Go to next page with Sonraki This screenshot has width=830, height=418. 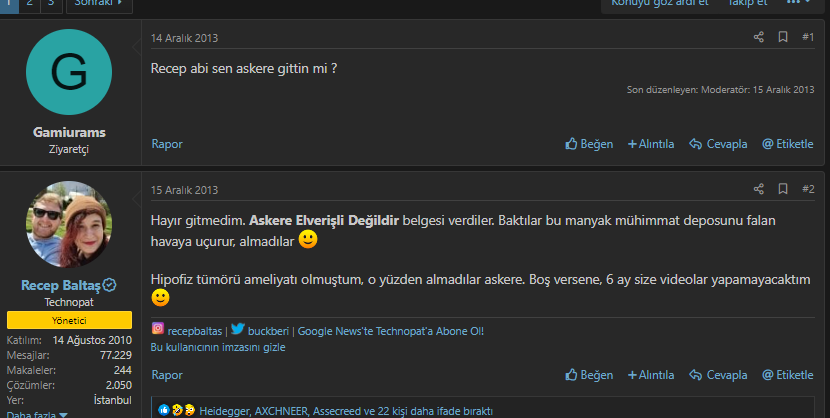coord(99,3)
